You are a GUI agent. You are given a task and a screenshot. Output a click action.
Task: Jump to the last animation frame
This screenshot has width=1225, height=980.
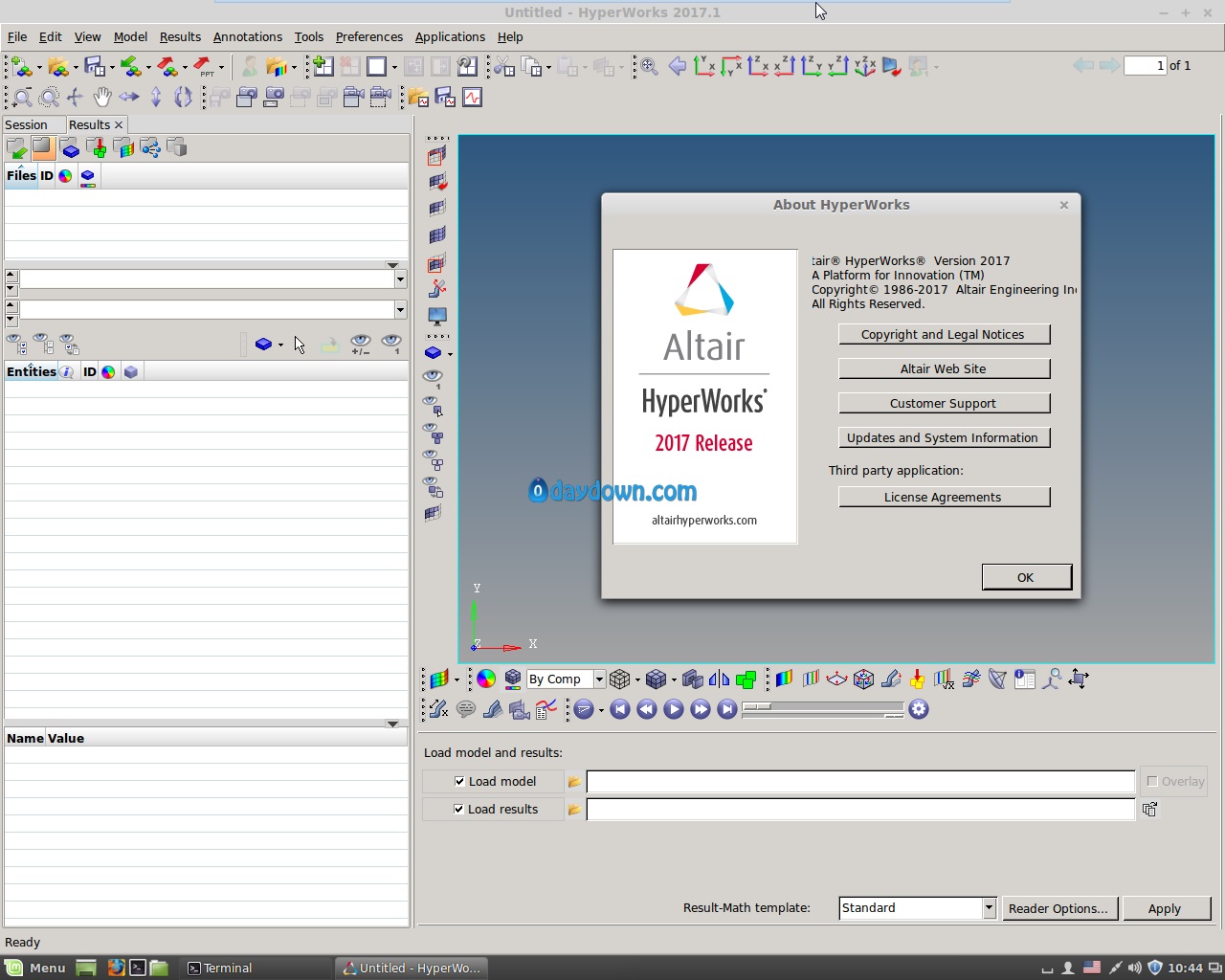click(727, 709)
